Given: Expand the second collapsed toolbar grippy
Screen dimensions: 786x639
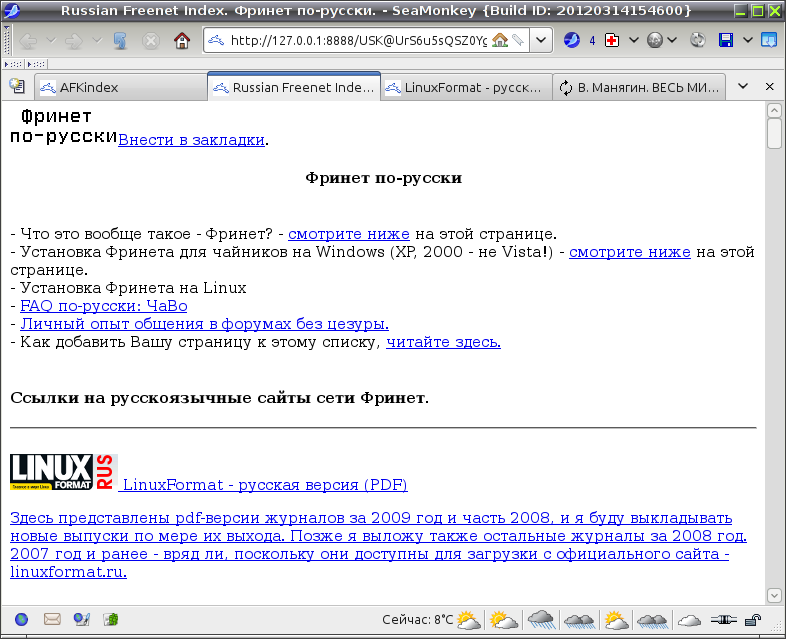Looking at the screenshot, I should 37,64.
